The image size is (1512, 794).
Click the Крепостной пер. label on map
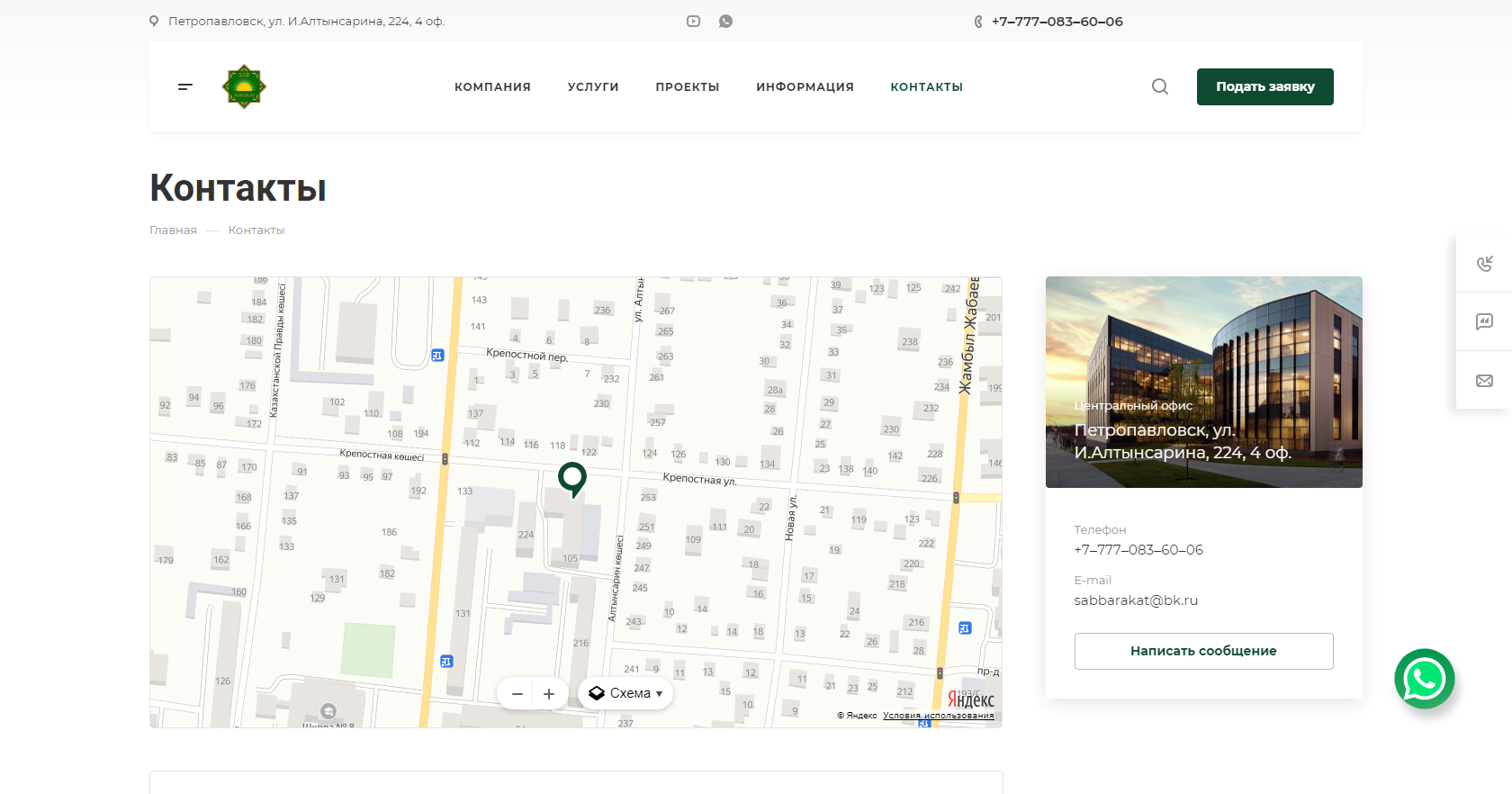click(526, 355)
